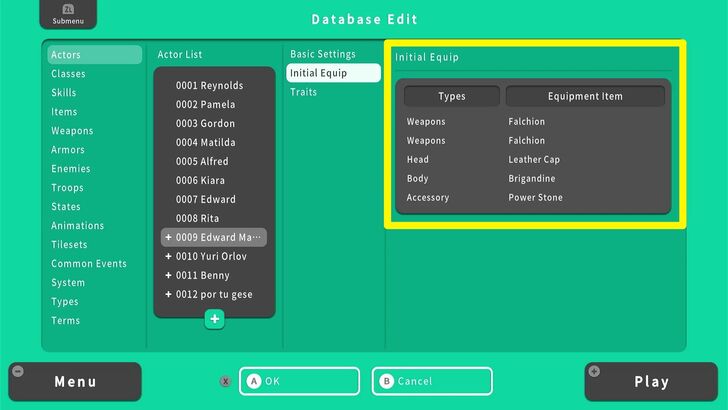Open the ZL Submenu button
This screenshot has width=728, height=410.
[68, 14]
